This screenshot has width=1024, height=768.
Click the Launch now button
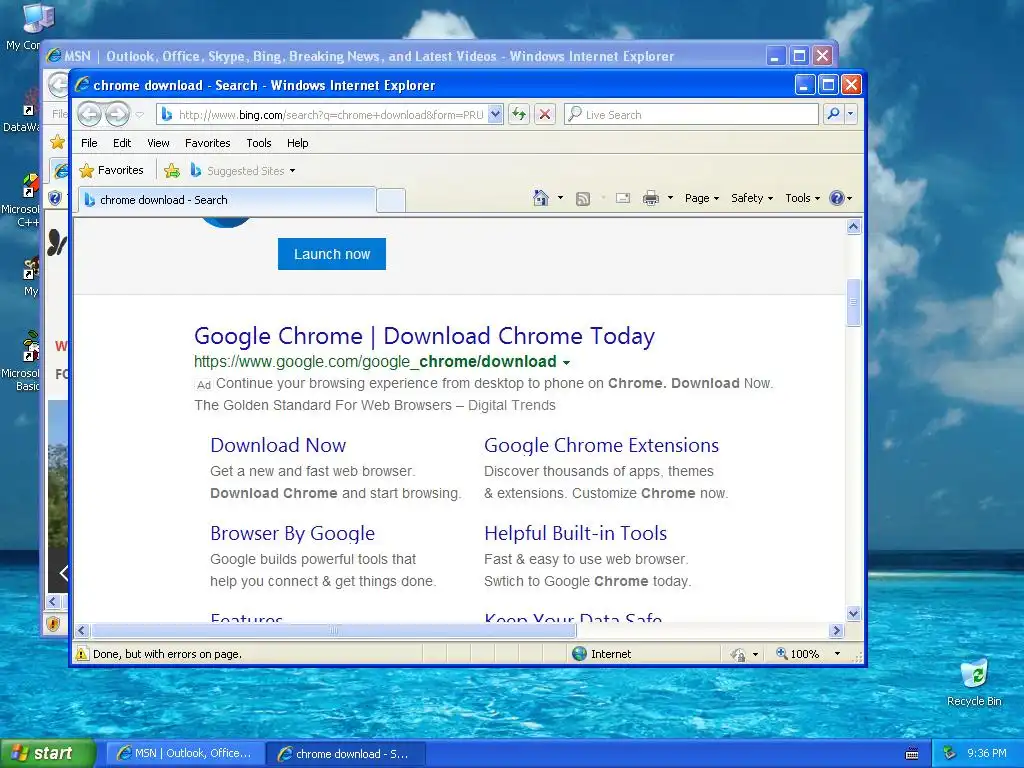(x=332, y=254)
